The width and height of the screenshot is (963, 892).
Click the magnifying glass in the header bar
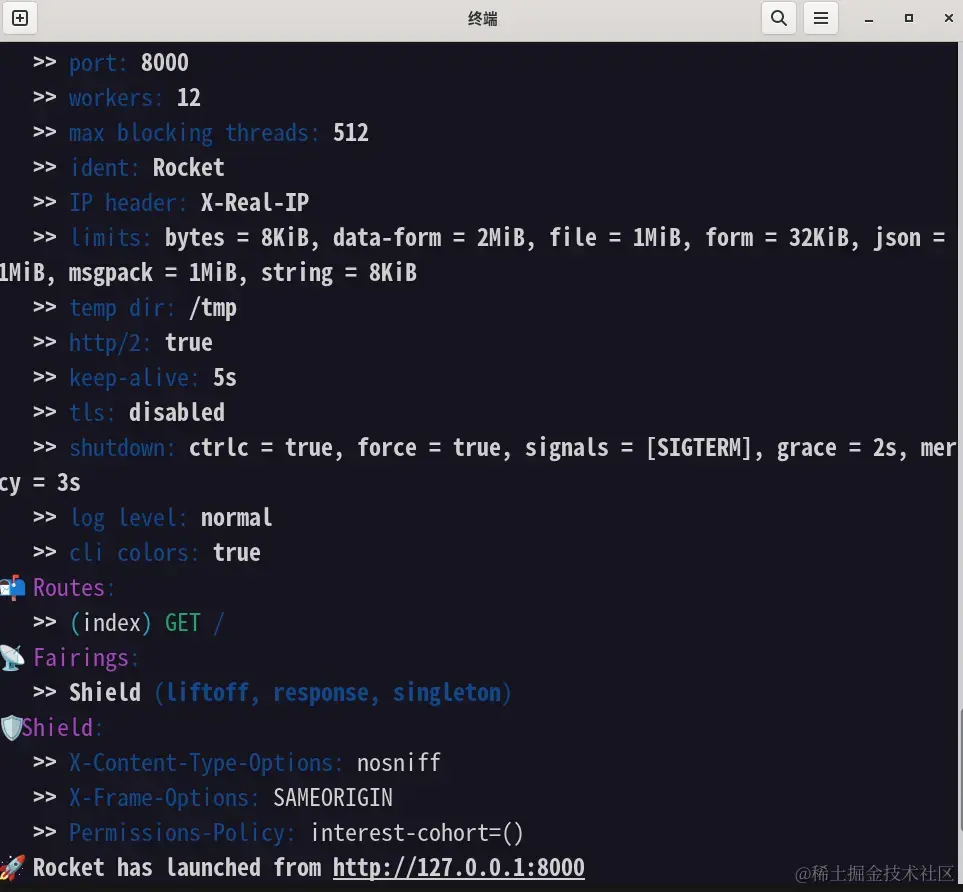click(x=779, y=18)
